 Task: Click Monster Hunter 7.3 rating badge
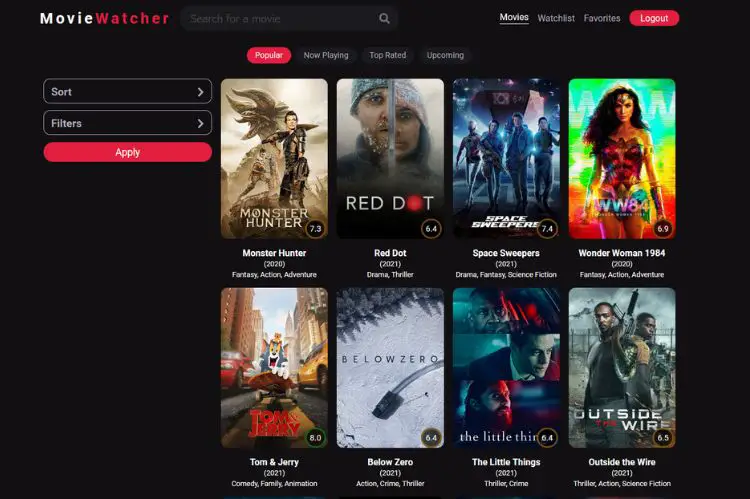pos(315,228)
